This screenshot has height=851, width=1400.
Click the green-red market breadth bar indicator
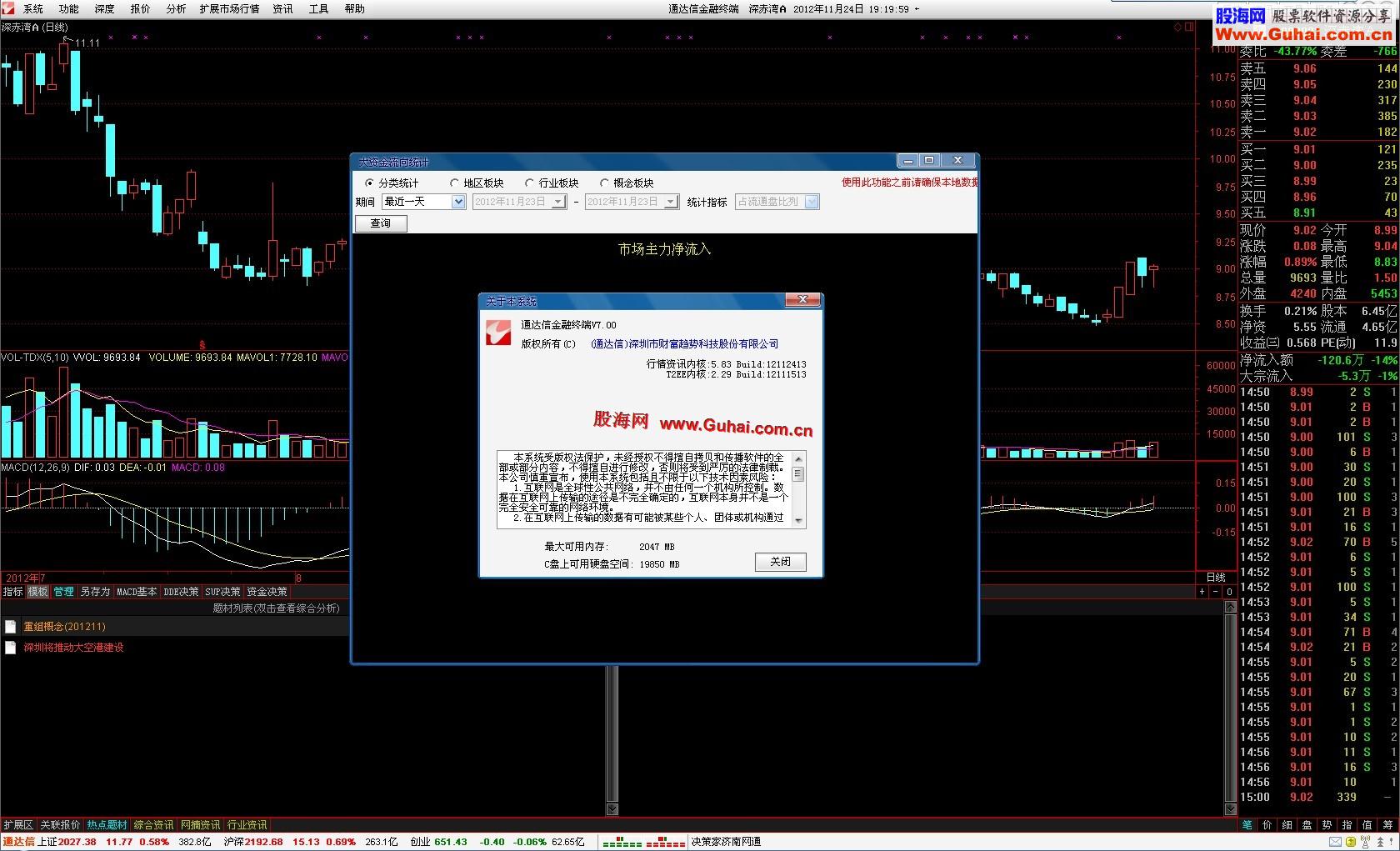click(x=643, y=842)
